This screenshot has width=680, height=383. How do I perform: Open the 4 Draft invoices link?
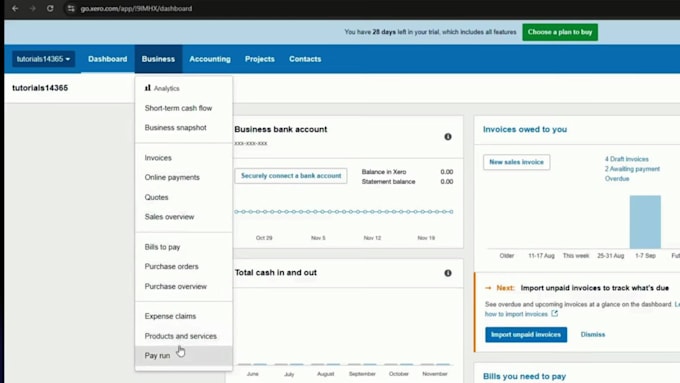click(x=627, y=159)
